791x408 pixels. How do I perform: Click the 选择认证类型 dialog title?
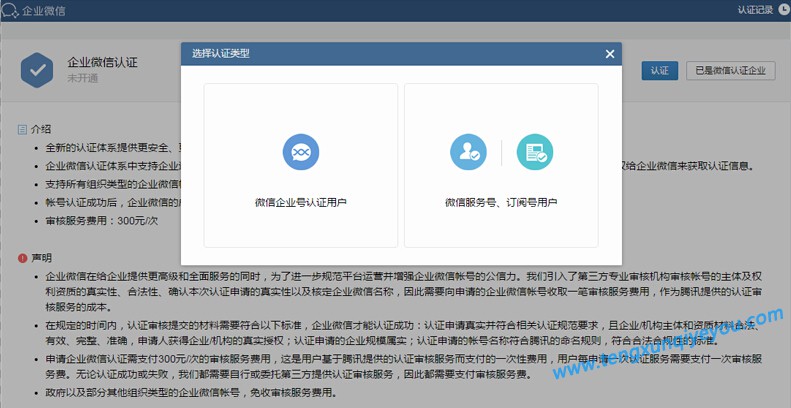(x=220, y=54)
